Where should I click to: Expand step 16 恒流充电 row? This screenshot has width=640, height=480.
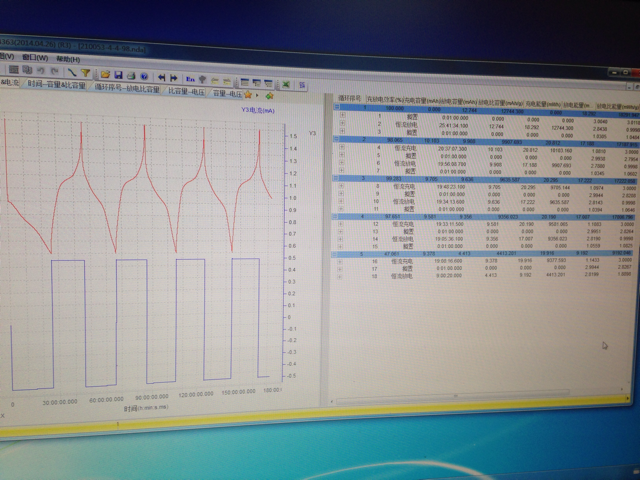340,261
